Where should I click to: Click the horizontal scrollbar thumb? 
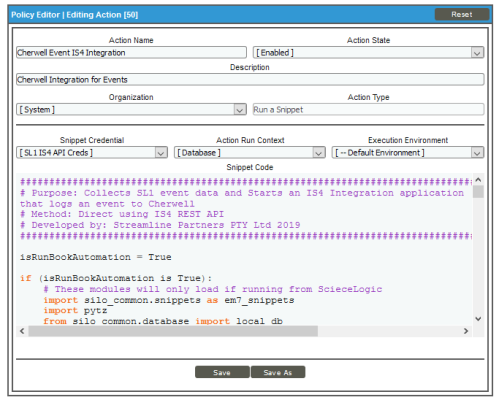[x=173, y=331]
